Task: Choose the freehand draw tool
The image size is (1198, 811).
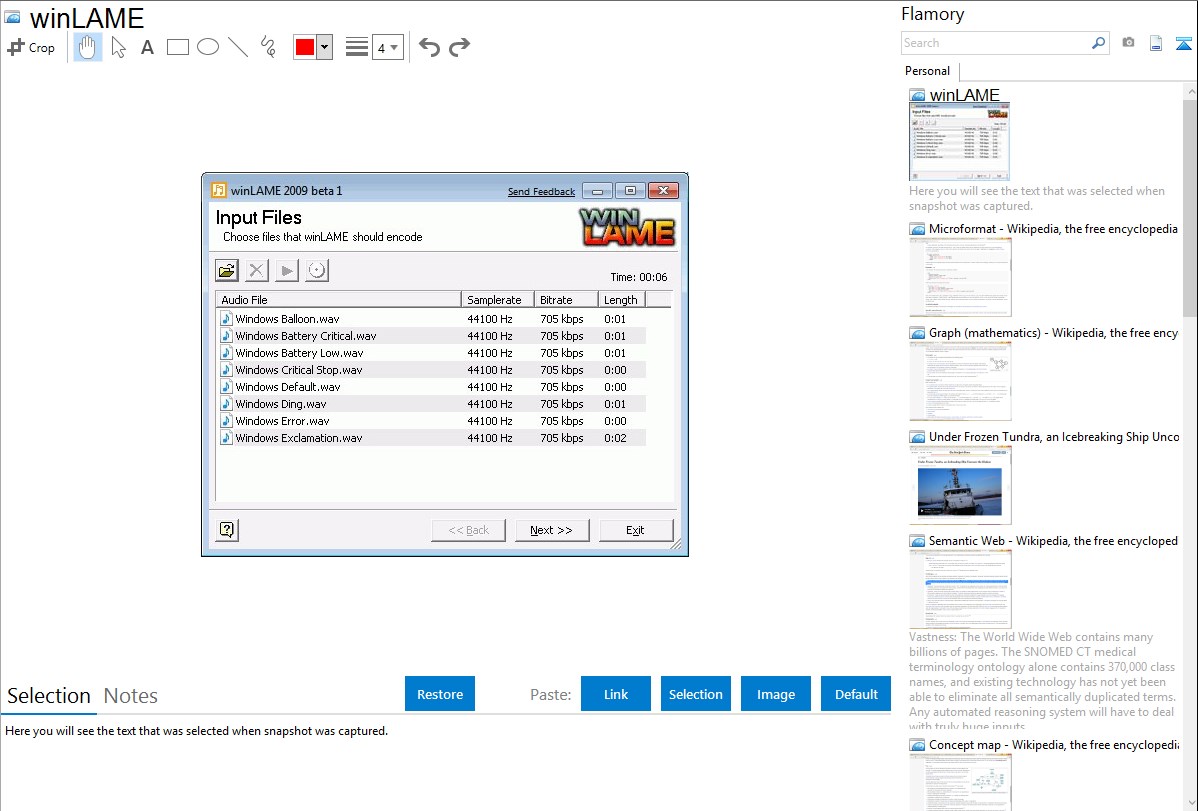Action: (x=268, y=47)
